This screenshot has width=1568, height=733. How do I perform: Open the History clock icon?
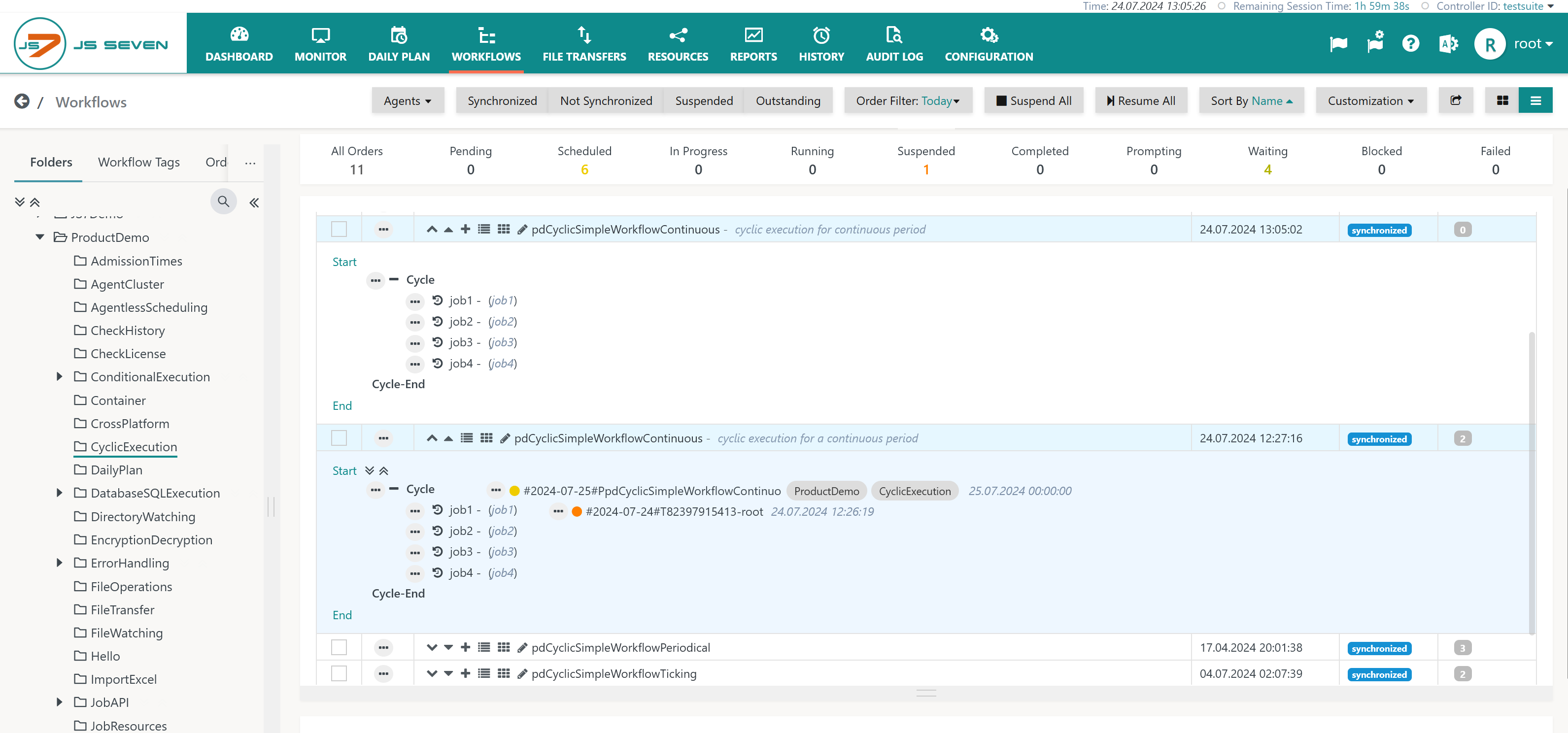click(x=821, y=36)
